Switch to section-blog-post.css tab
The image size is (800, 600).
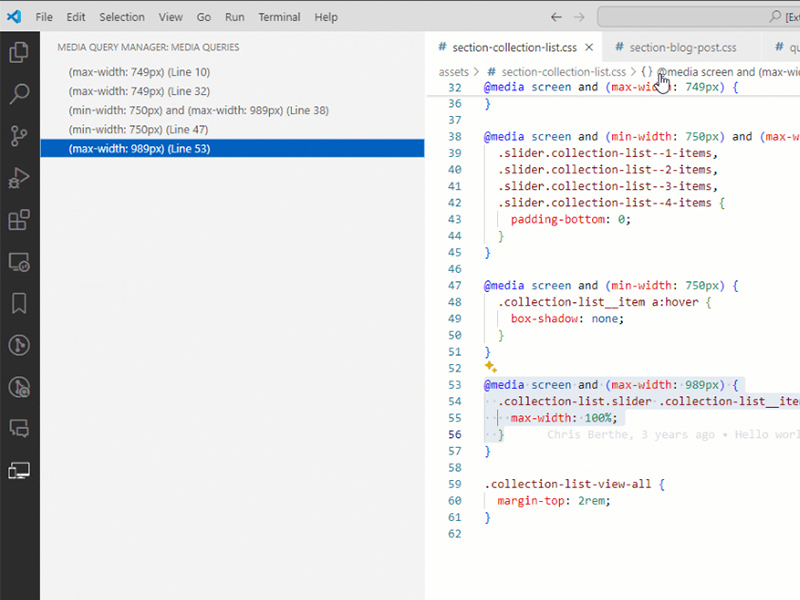coord(682,47)
